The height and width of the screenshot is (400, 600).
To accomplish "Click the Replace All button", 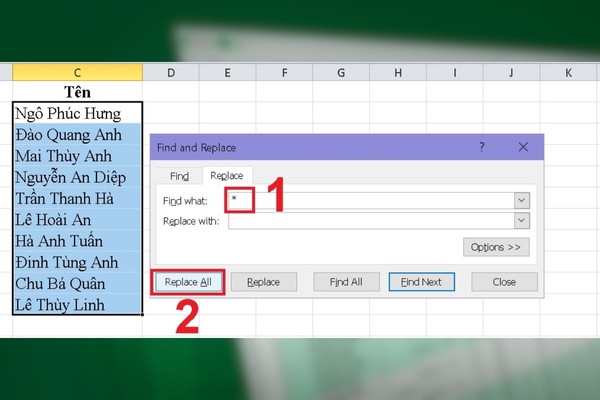I will (x=188, y=282).
